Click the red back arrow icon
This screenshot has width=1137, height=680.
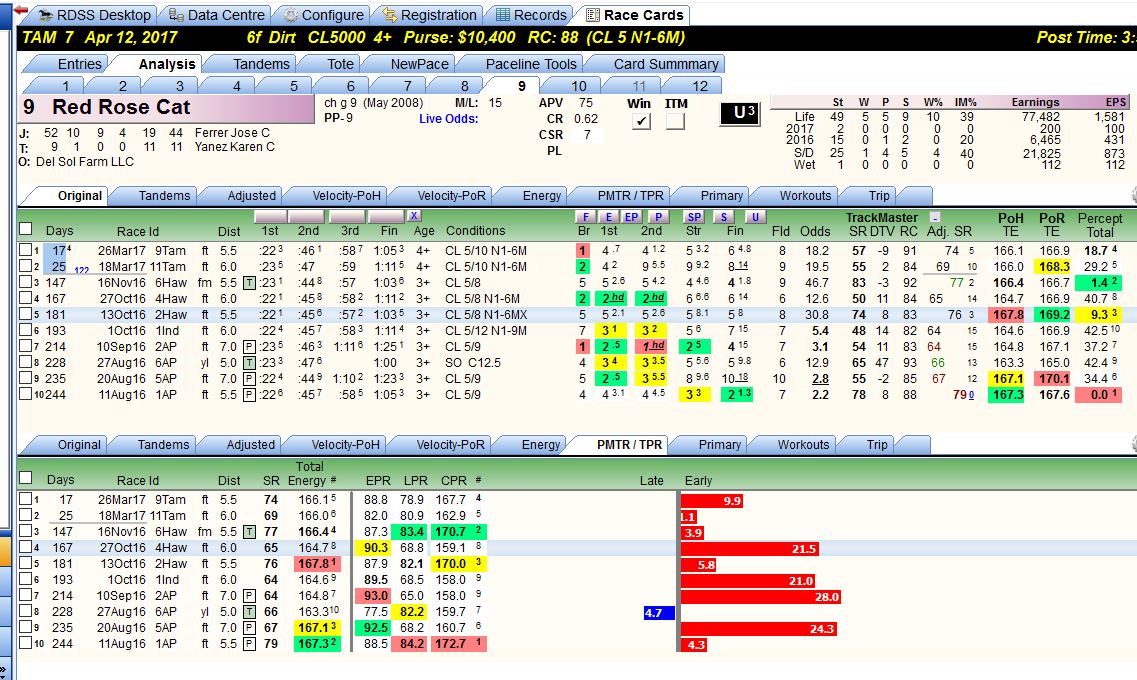pos(20,11)
